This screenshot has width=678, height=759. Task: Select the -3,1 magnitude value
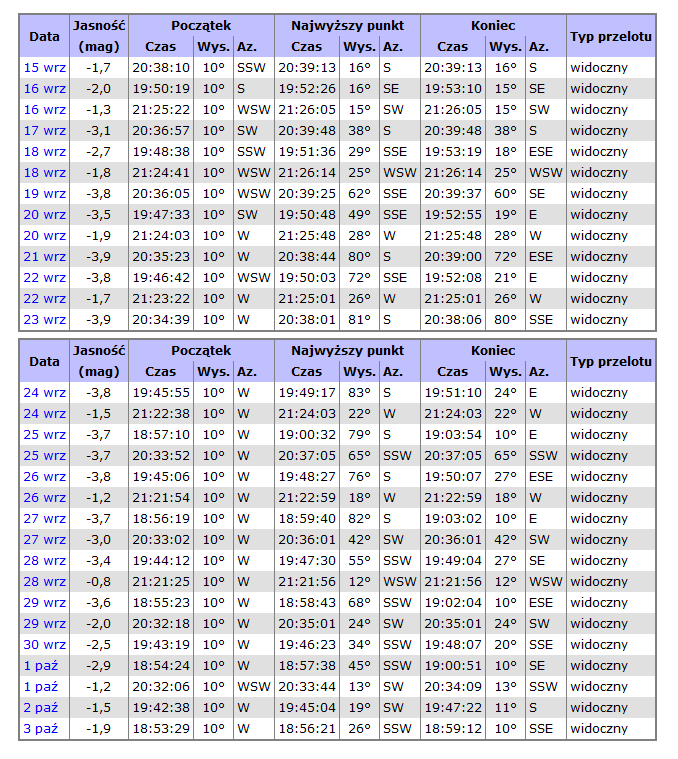click(x=98, y=131)
